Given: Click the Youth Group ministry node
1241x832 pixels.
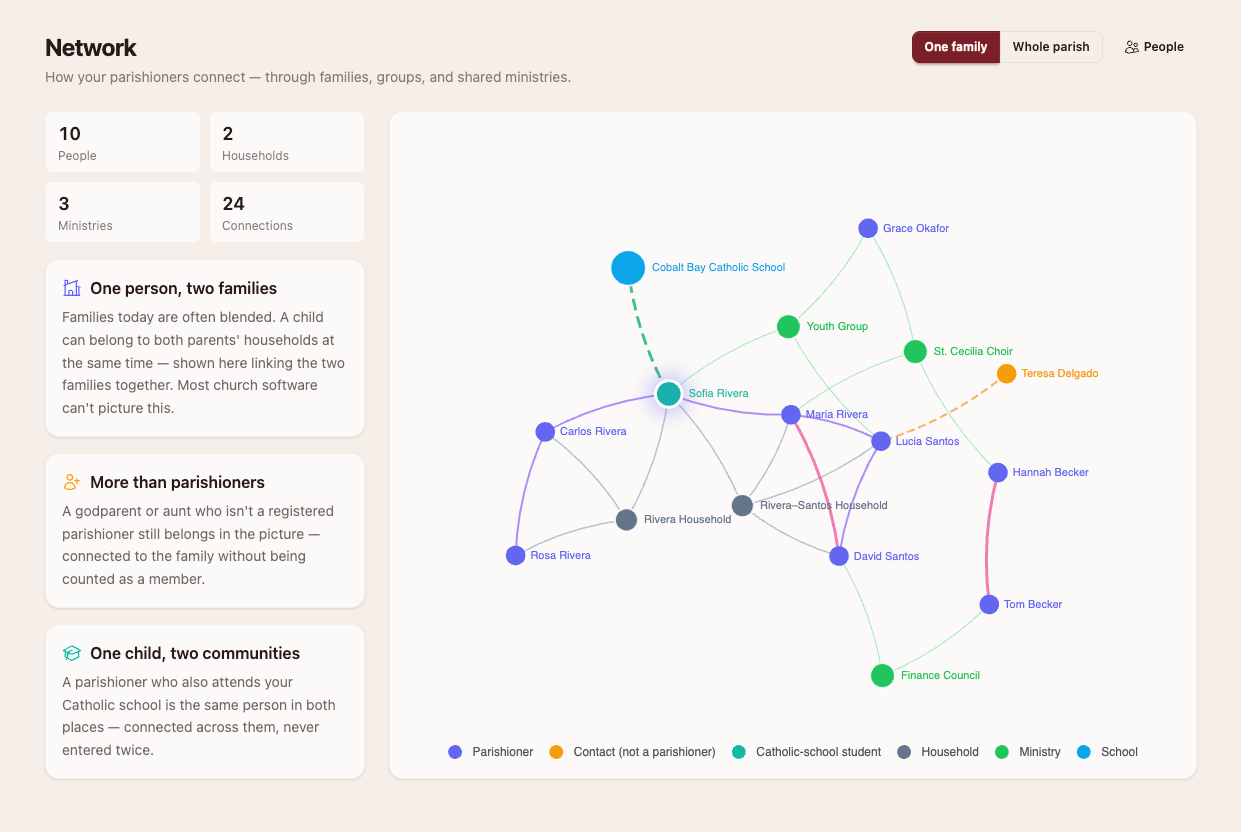Looking at the screenshot, I should (788, 327).
